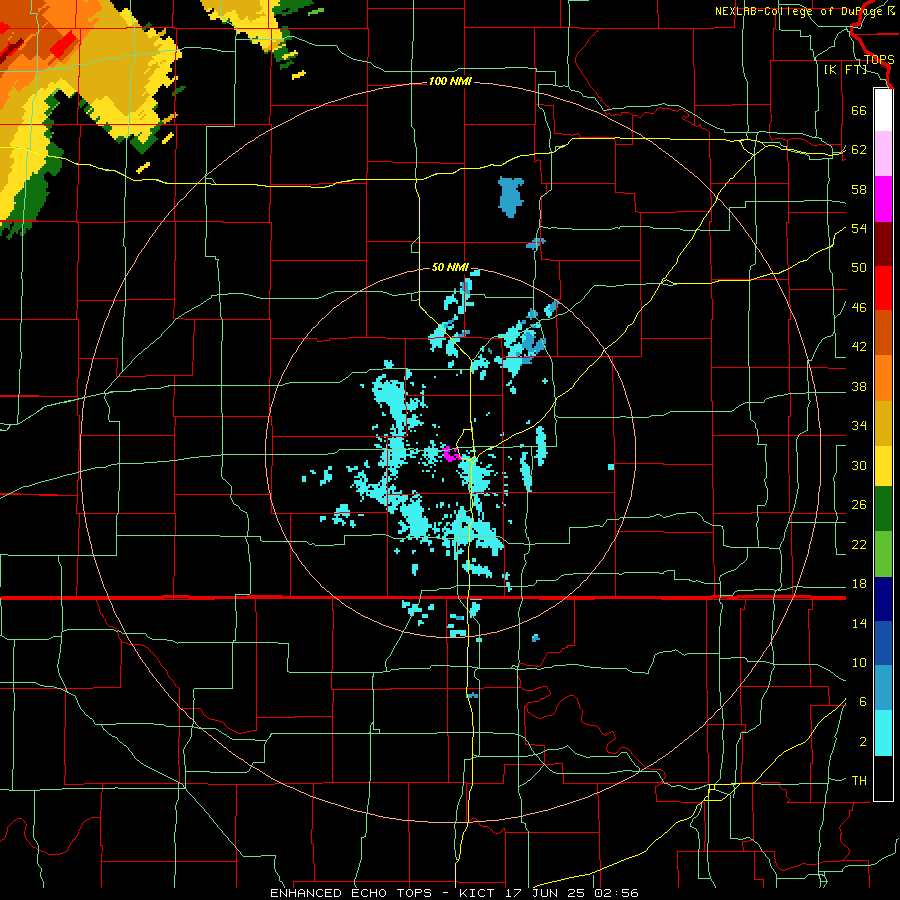Click the legend value "22"
The height and width of the screenshot is (900, 900).
859,544
